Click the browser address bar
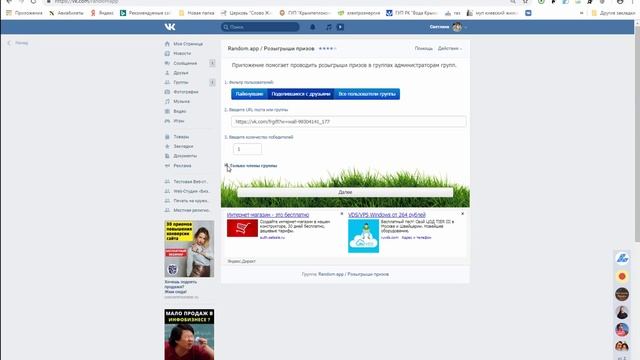The width and height of the screenshot is (640, 360). tap(278, 2)
